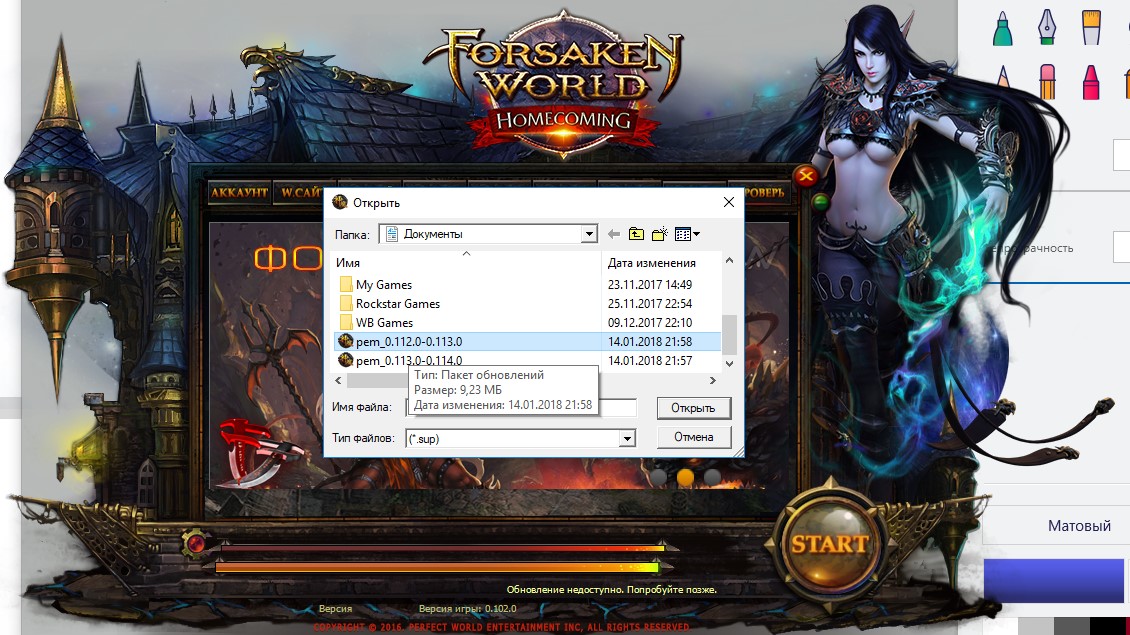The width and height of the screenshot is (1130, 635).
Task: Click the lower yellow progress bar
Action: coord(437,568)
